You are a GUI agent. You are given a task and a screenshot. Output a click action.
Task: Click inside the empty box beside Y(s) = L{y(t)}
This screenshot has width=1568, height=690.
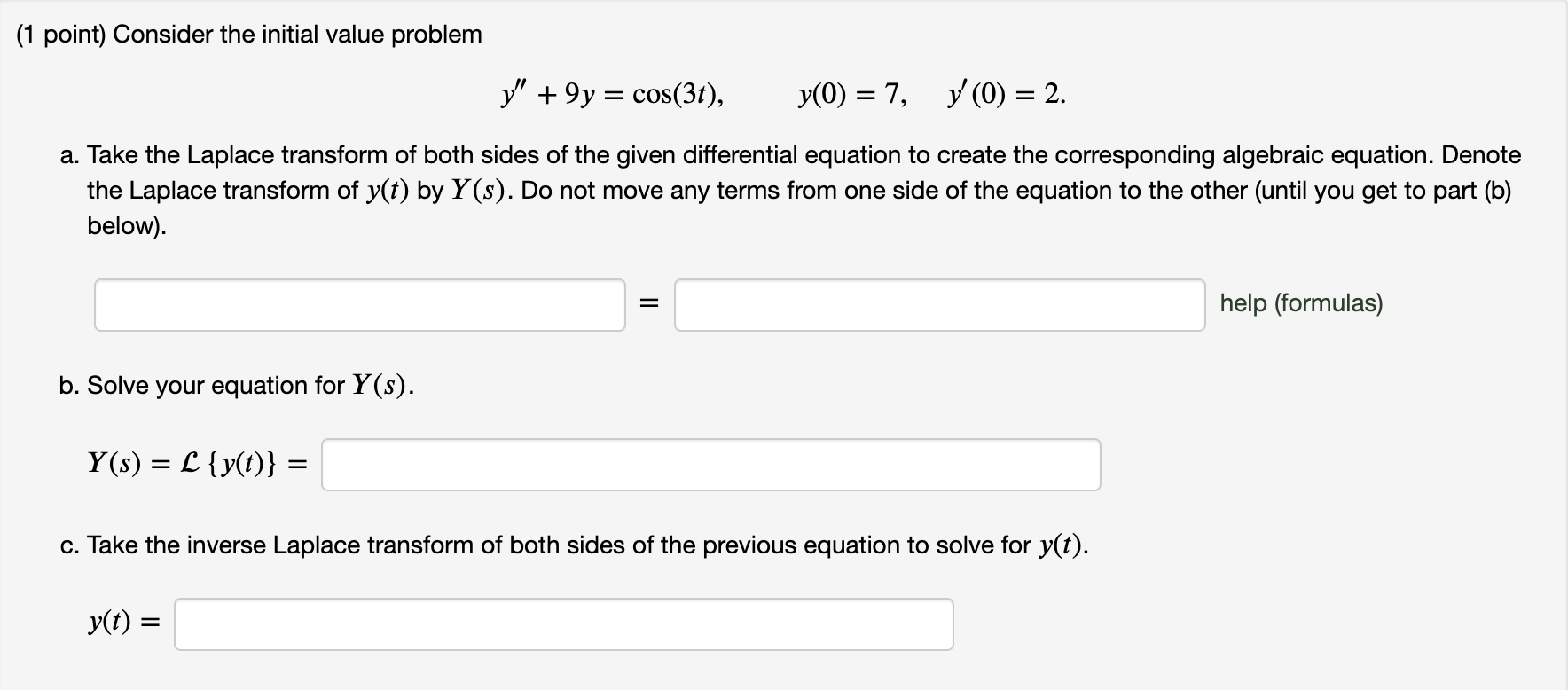(710, 464)
